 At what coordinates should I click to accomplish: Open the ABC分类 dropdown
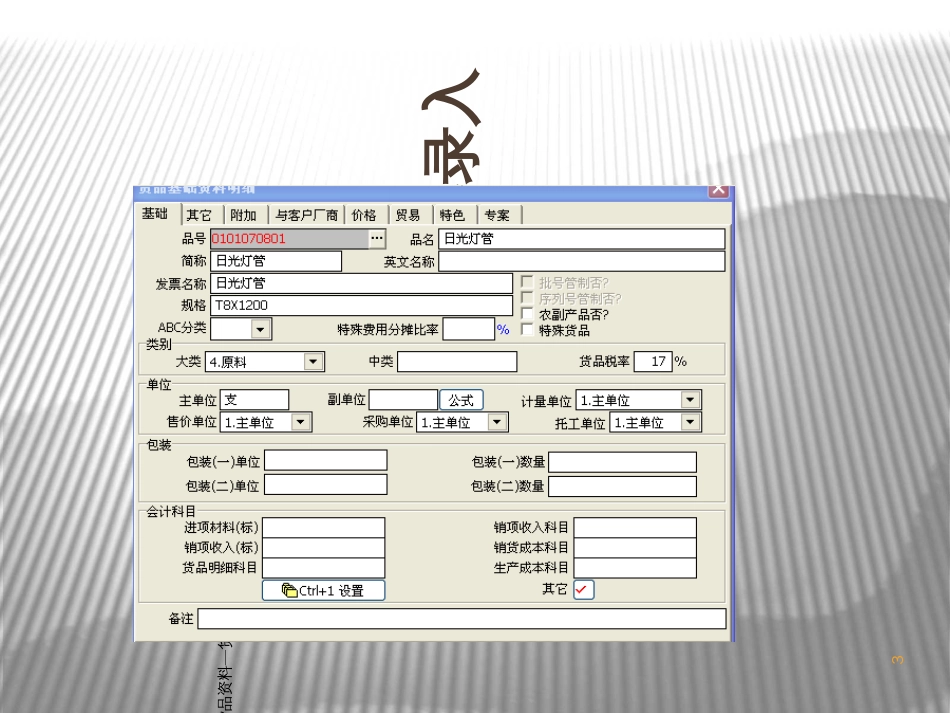pos(261,329)
